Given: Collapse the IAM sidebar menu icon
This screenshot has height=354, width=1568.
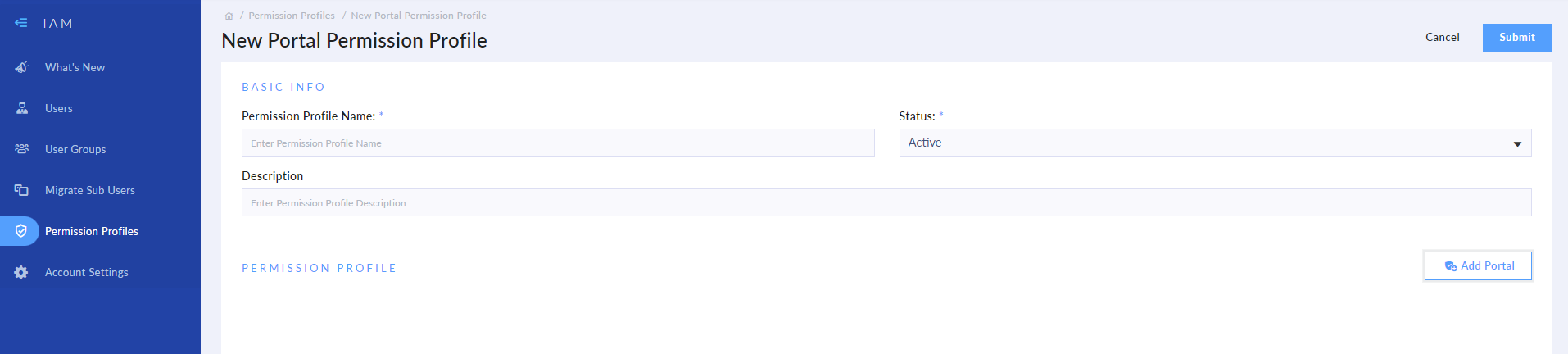Looking at the screenshot, I should (21, 23).
